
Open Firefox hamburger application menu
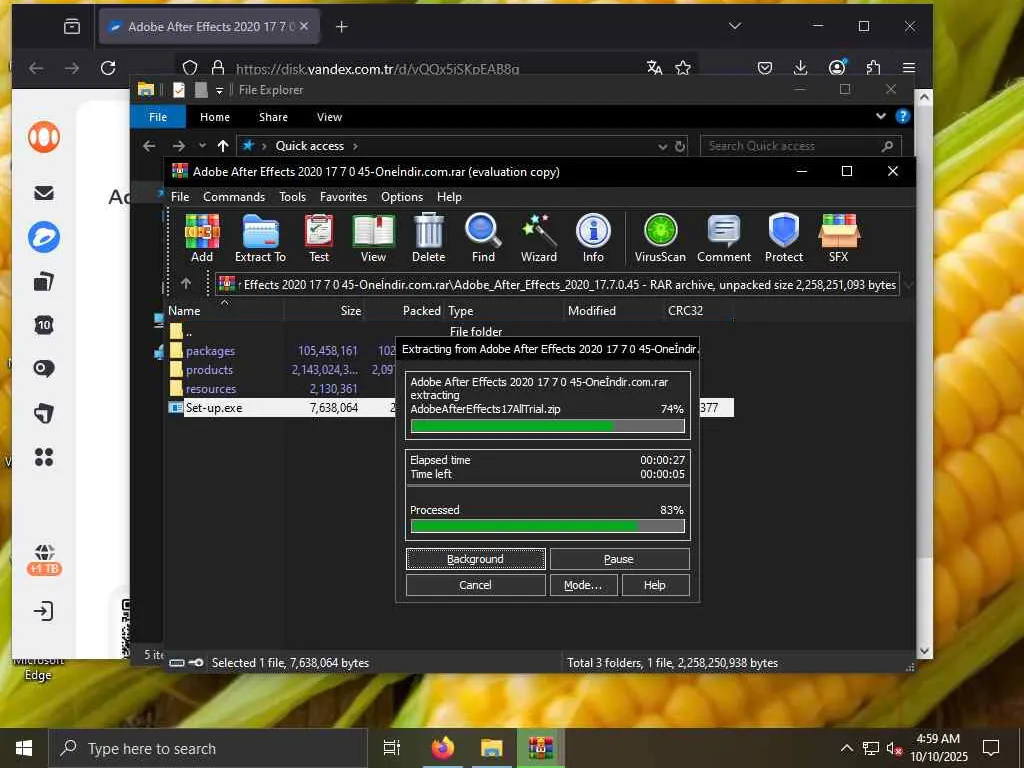(908, 67)
